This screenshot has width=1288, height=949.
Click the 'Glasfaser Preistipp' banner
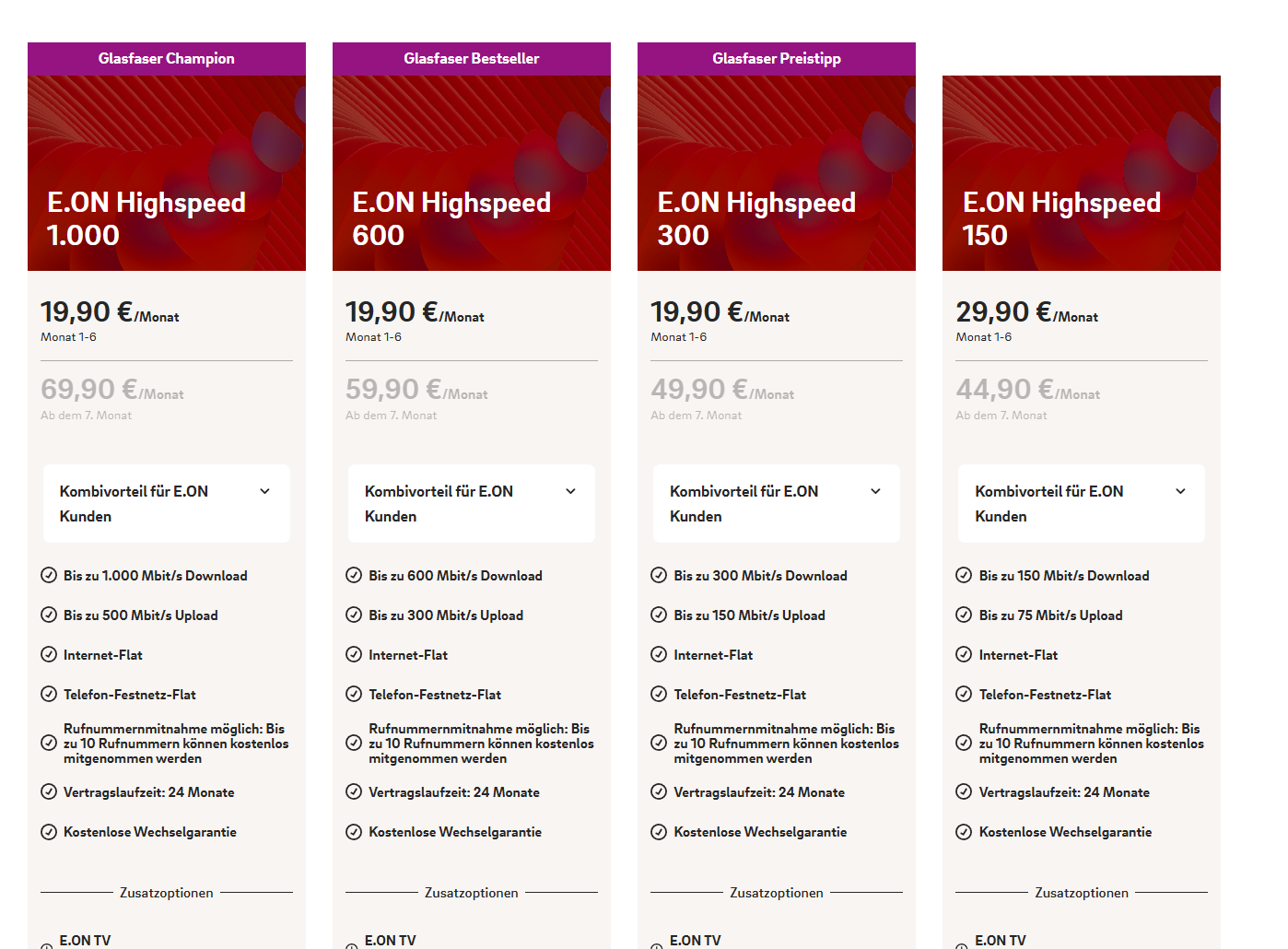coord(777,59)
